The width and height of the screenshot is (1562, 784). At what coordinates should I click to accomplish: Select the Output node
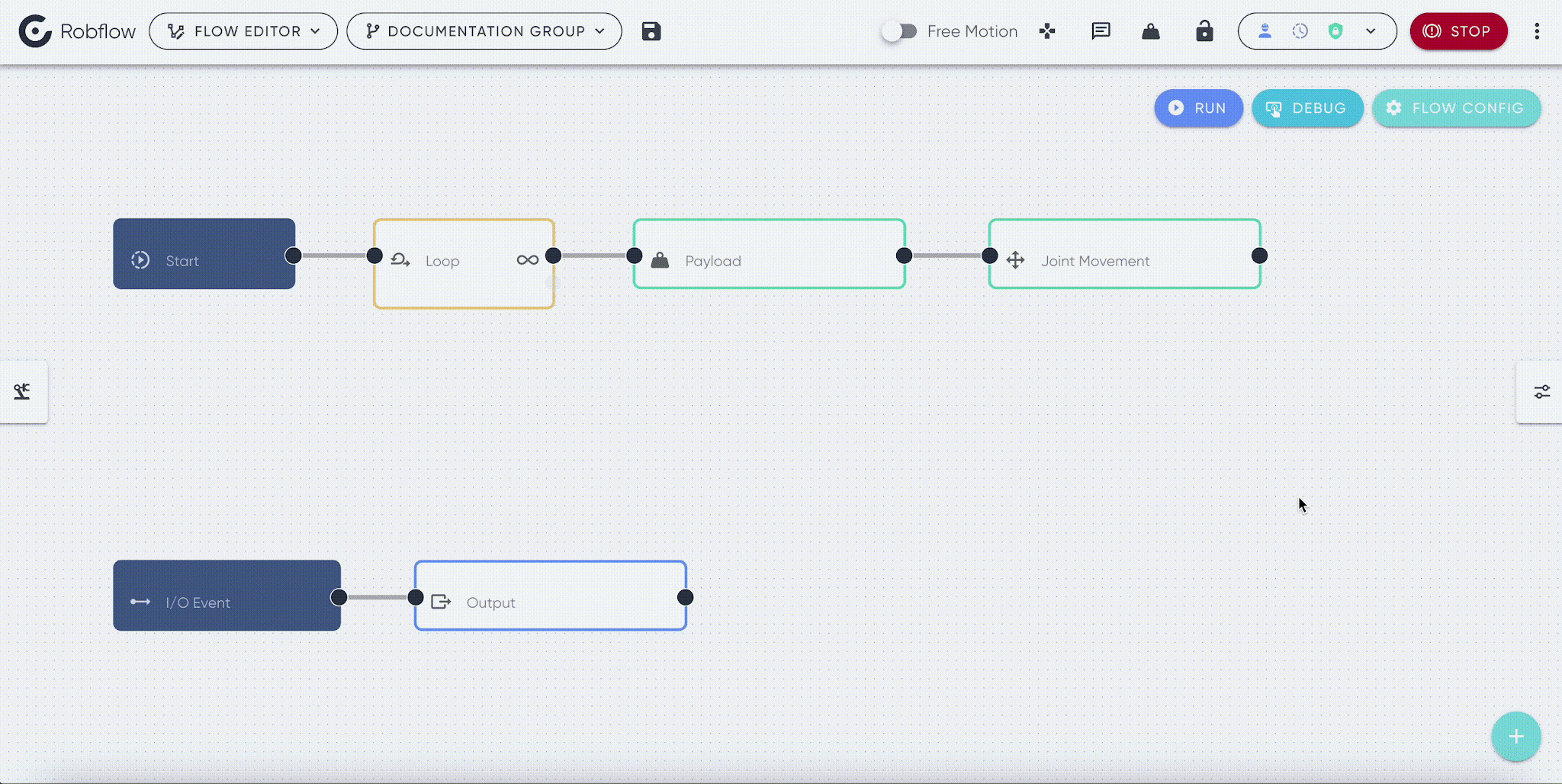[x=551, y=596]
